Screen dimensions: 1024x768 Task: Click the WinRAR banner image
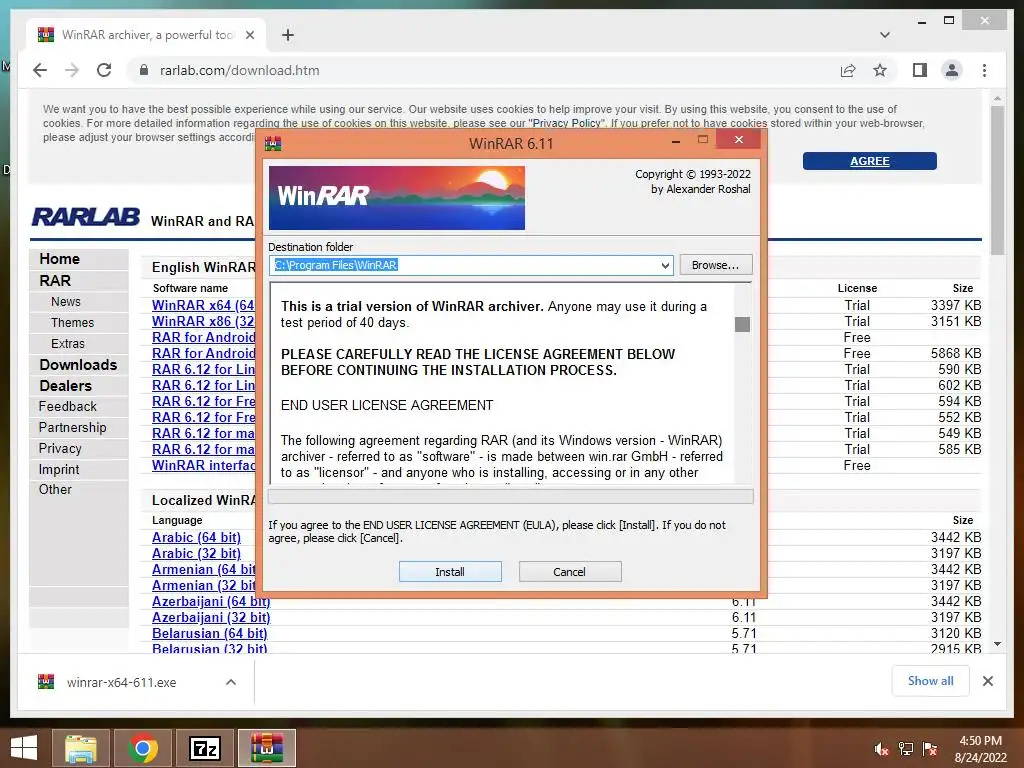(x=396, y=198)
